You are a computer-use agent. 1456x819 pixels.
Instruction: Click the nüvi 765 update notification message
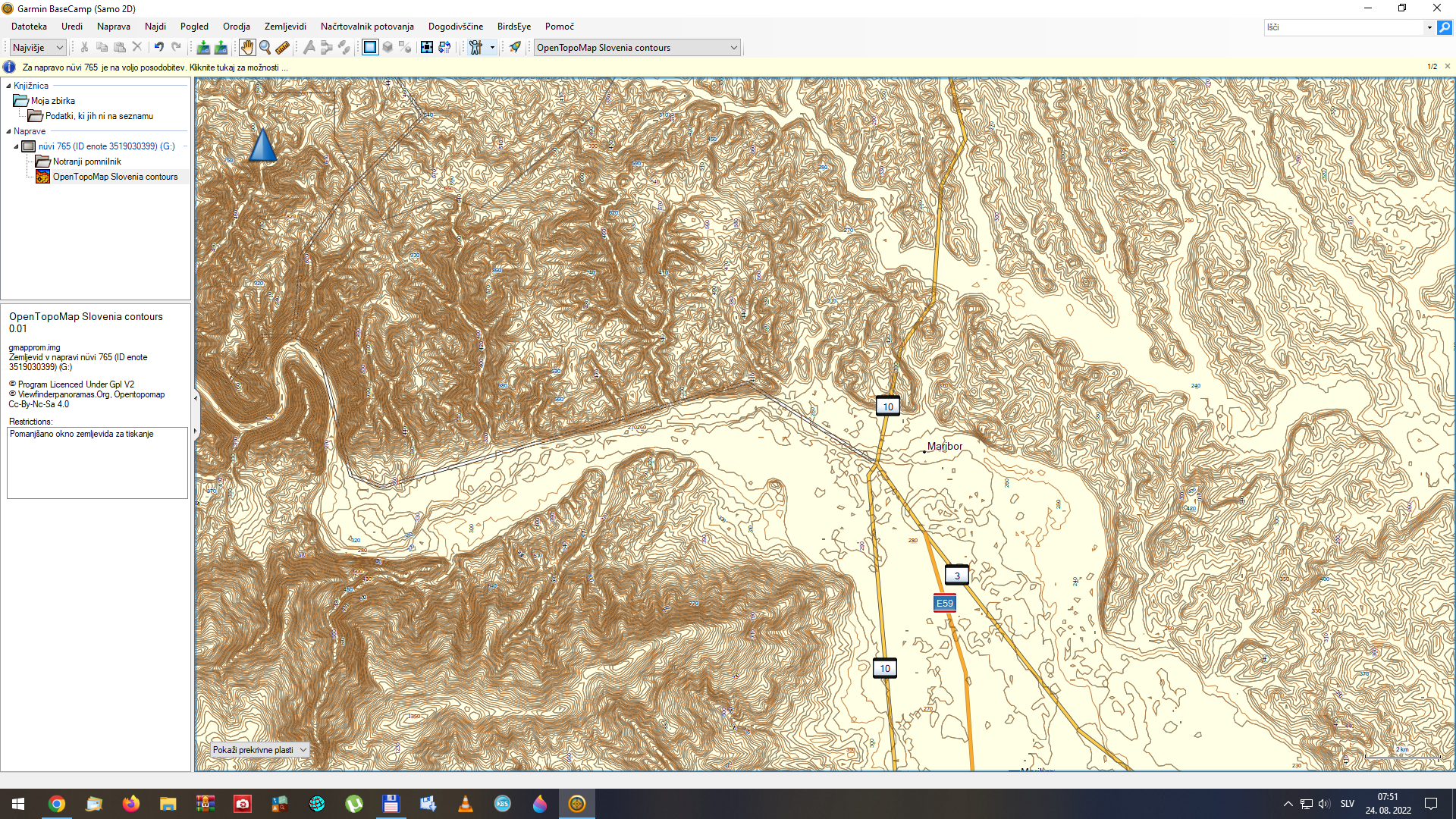tap(155, 67)
